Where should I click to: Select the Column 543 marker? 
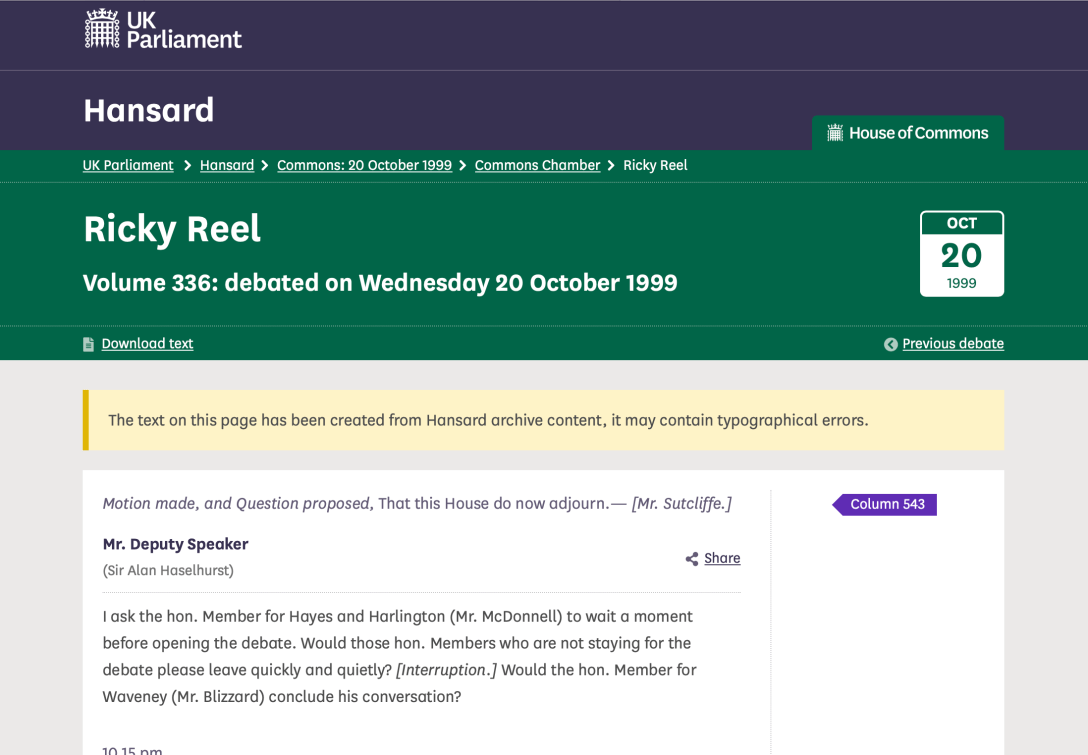pos(886,504)
